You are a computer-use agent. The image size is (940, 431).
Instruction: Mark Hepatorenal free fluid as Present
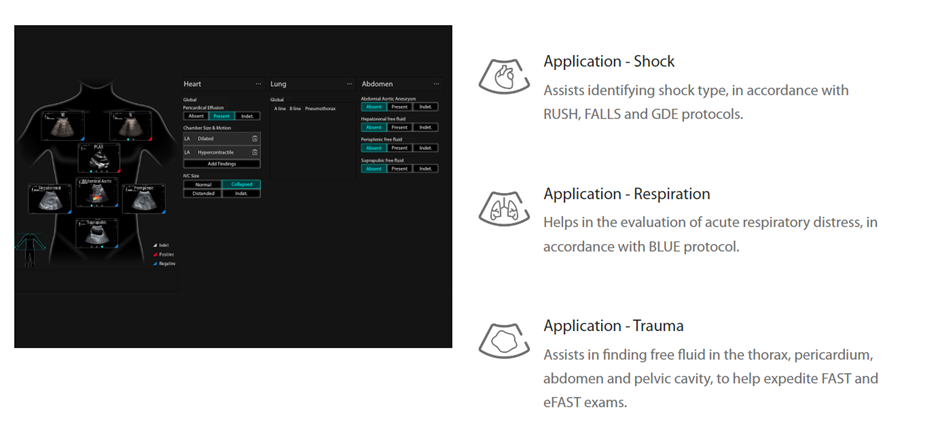[399, 127]
